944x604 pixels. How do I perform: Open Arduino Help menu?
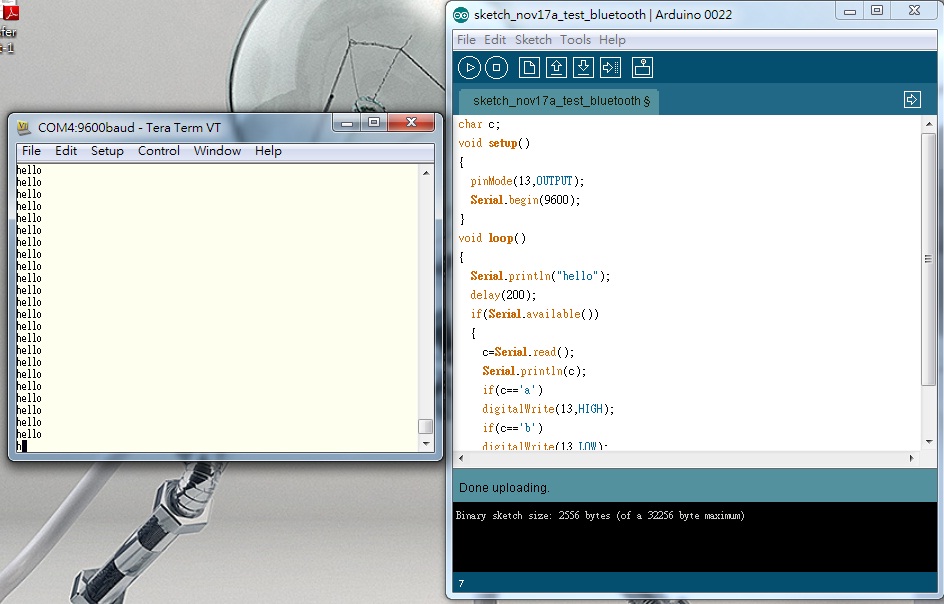coord(612,40)
